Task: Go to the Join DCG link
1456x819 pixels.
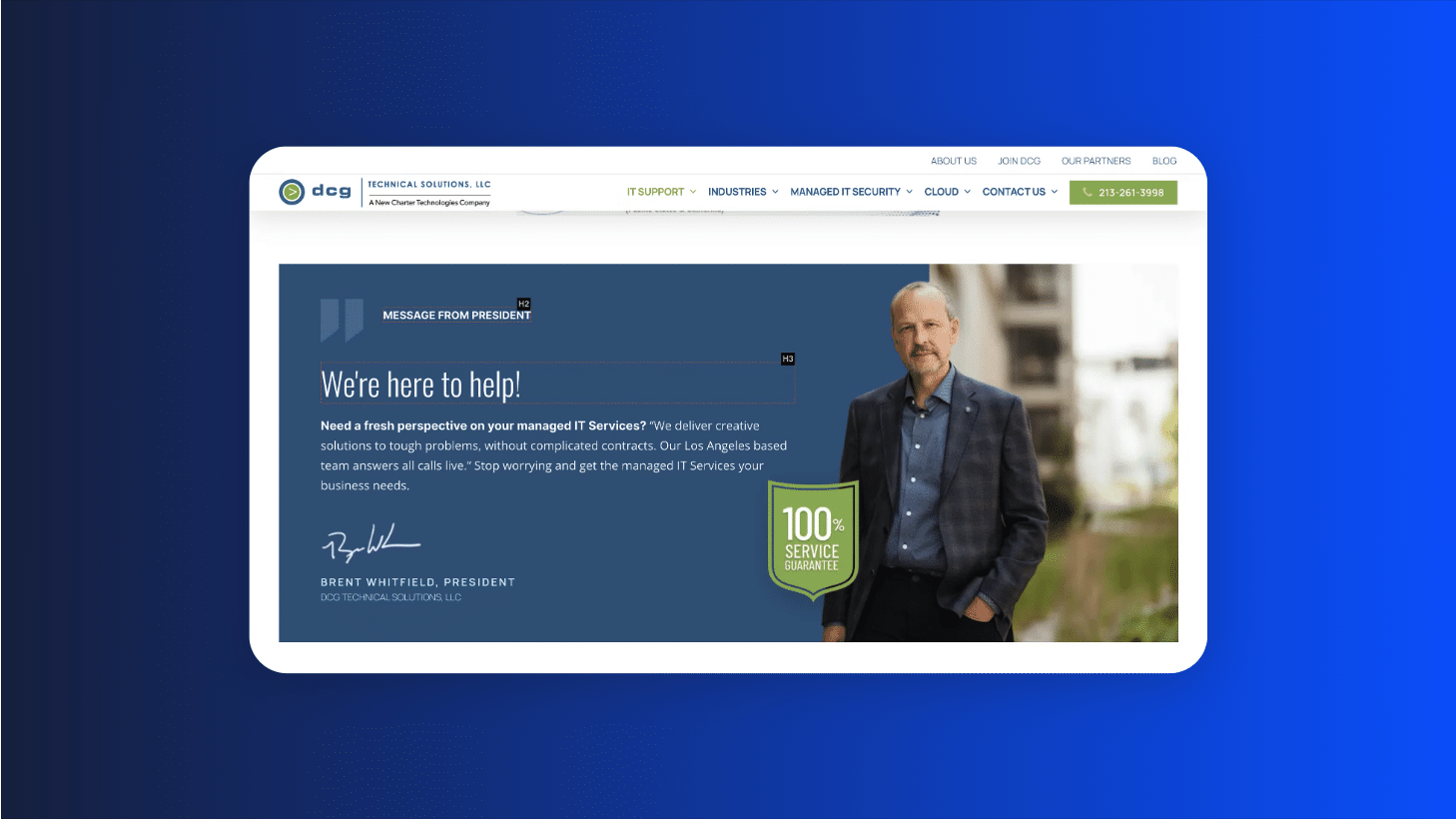Action: click(1019, 161)
